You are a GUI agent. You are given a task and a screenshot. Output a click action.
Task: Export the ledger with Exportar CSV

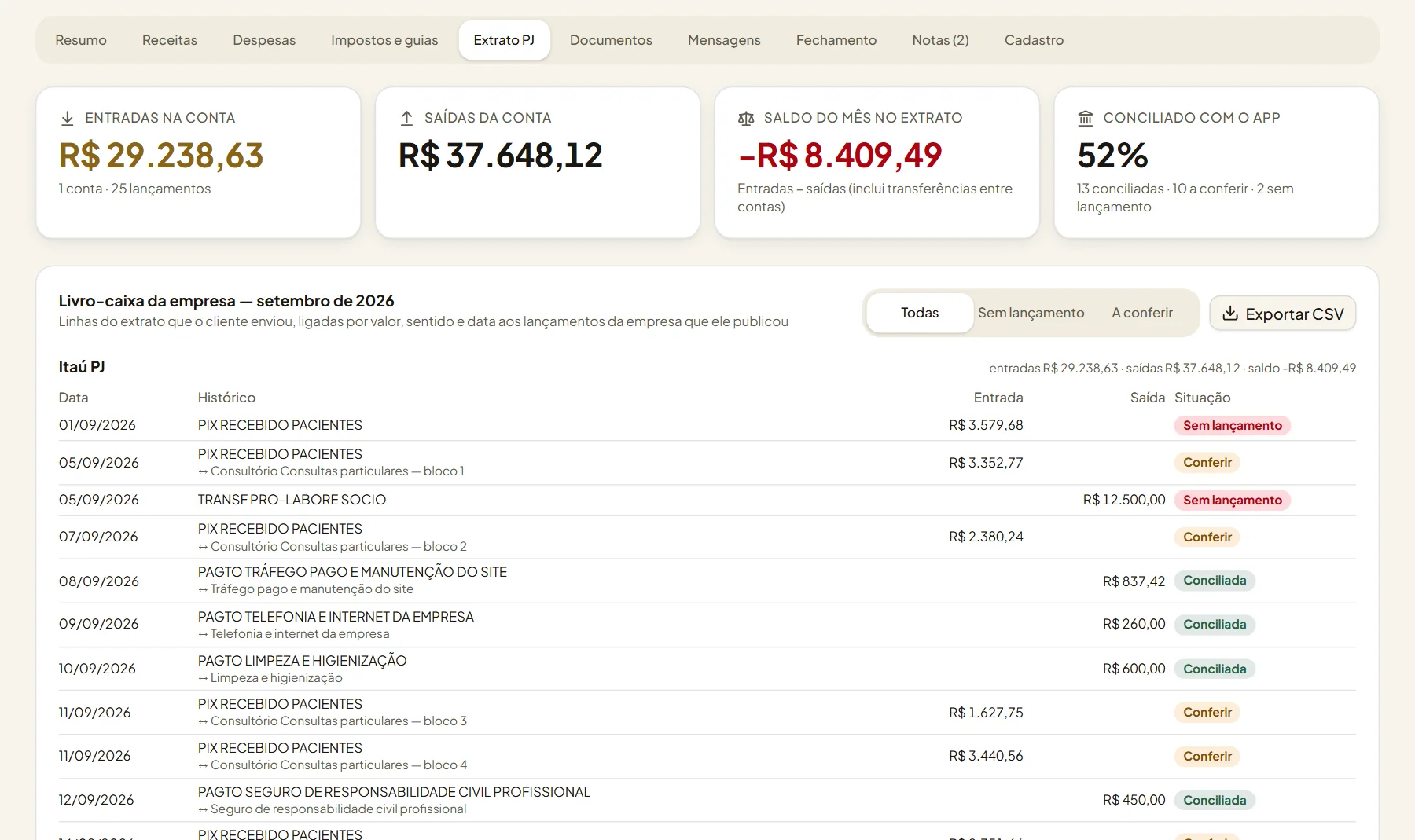tap(1282, 314)
